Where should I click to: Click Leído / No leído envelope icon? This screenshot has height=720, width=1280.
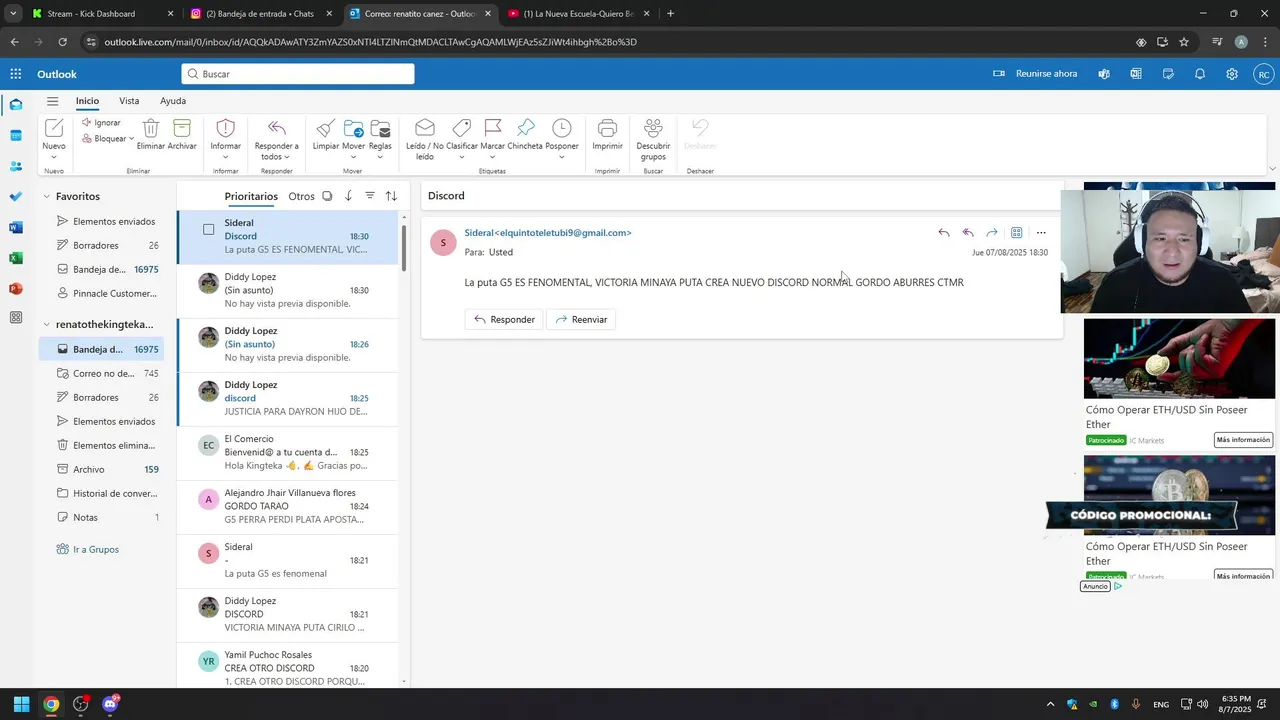pos(425,128)
